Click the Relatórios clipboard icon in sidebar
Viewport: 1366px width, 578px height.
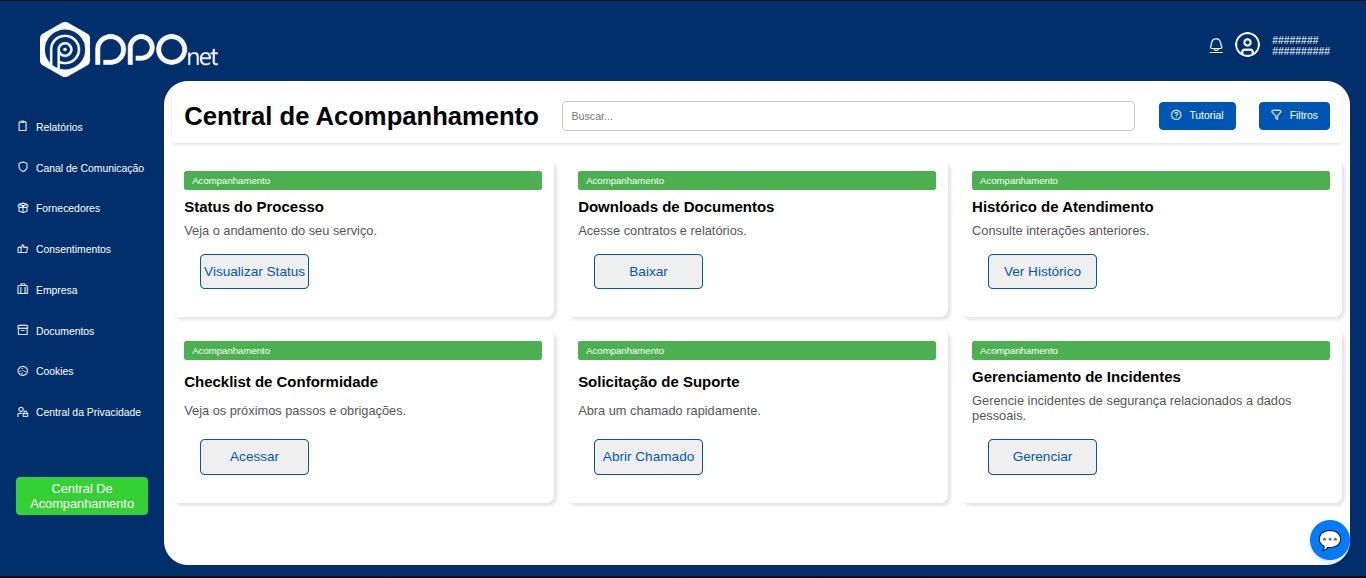tap(23, 127)
